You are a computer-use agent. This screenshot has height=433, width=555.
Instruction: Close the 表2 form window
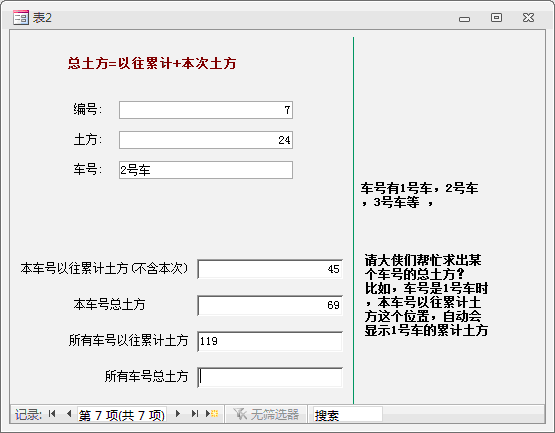tap(528, 17)
